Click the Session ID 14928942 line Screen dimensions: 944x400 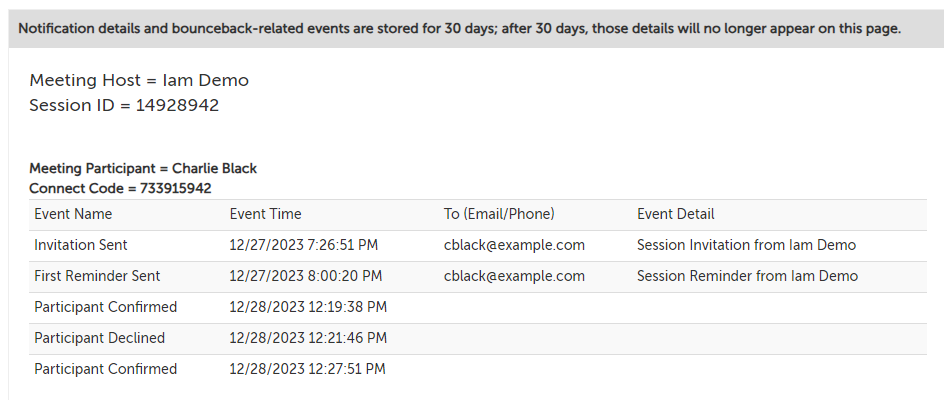pos(124,105)
